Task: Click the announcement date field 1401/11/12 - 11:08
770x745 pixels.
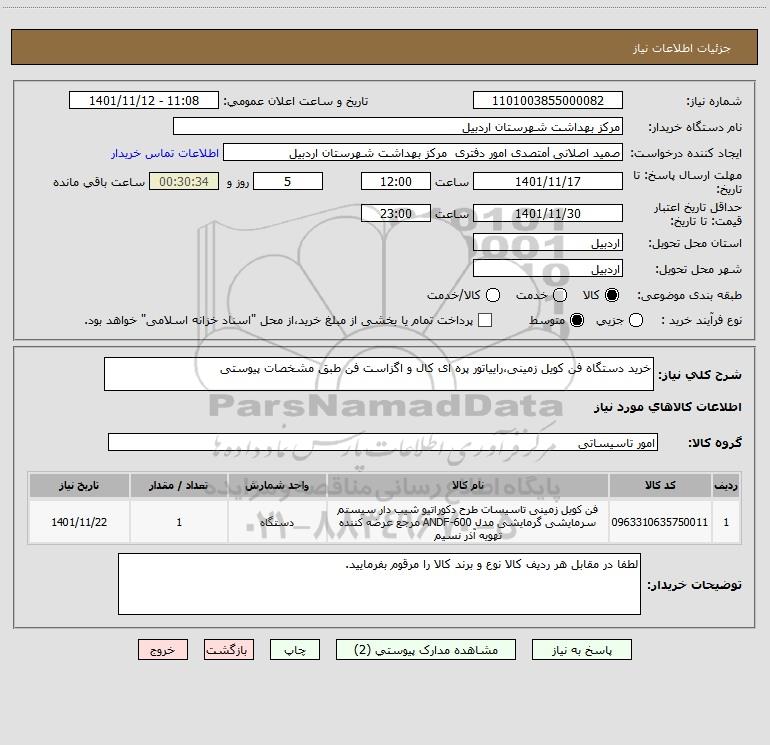Action: coord(144,100)
